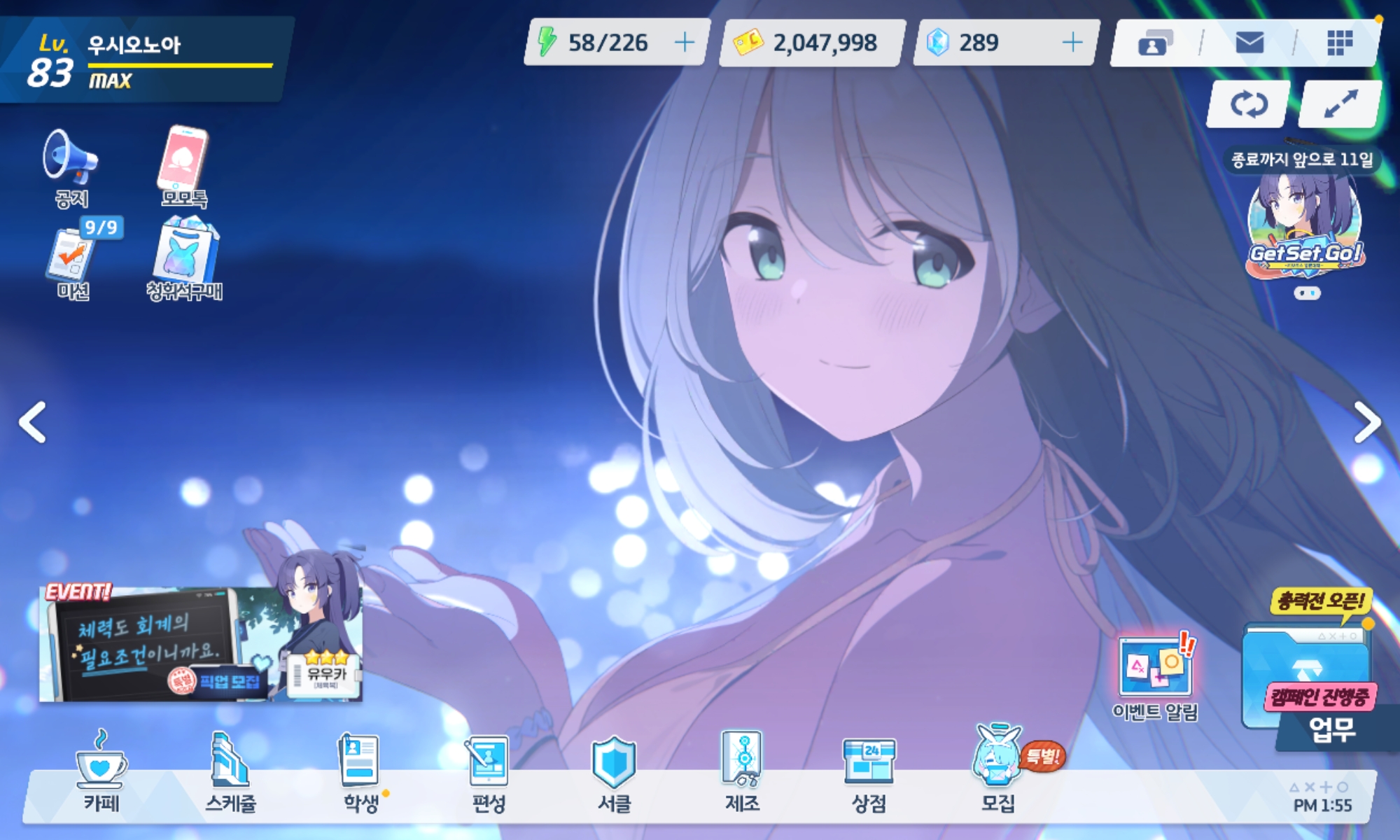Open the 학생 students tab
Viewport: 1400px width, 840px height.
coord(360,773)
